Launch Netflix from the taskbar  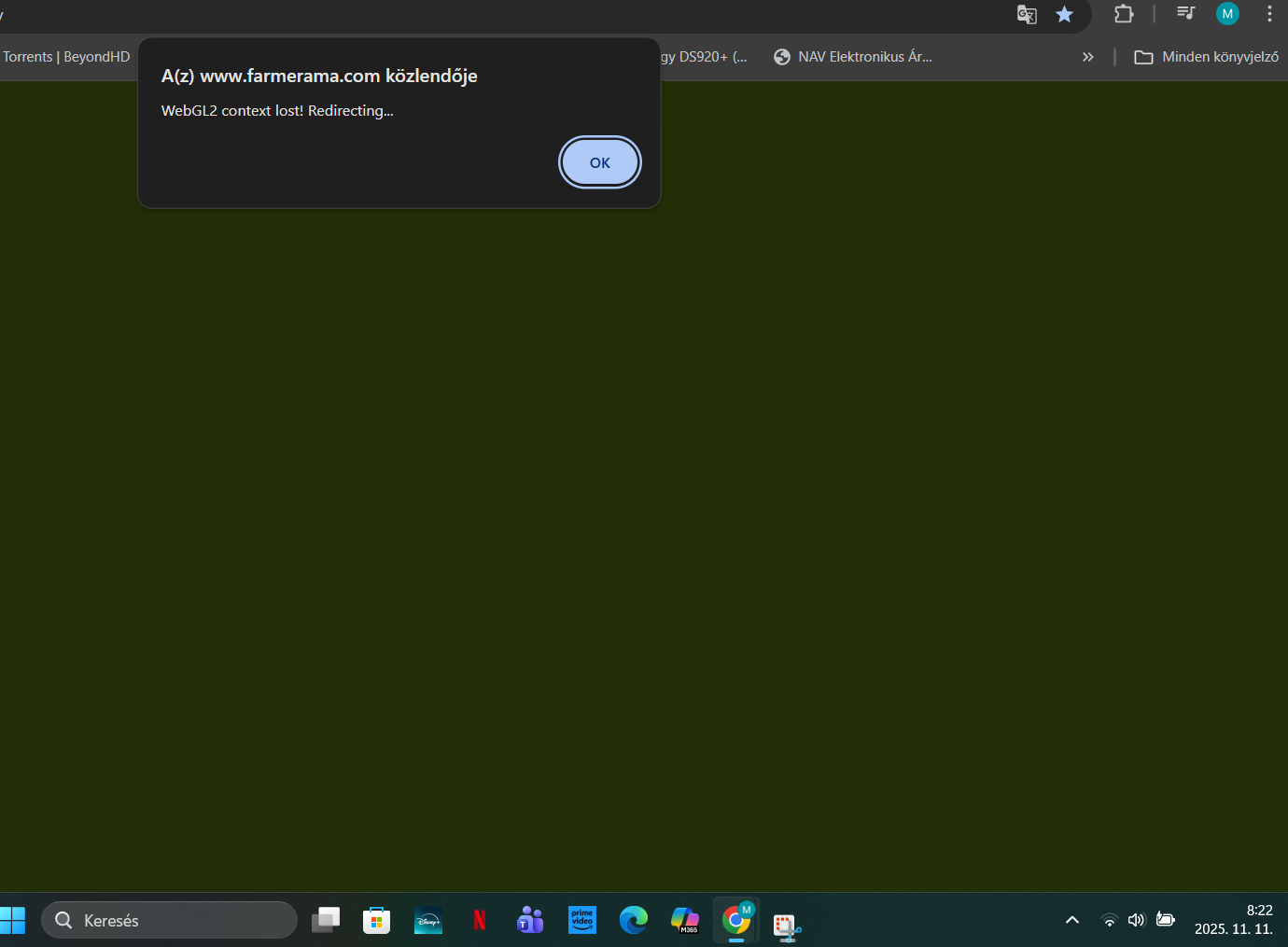(480, 921)
